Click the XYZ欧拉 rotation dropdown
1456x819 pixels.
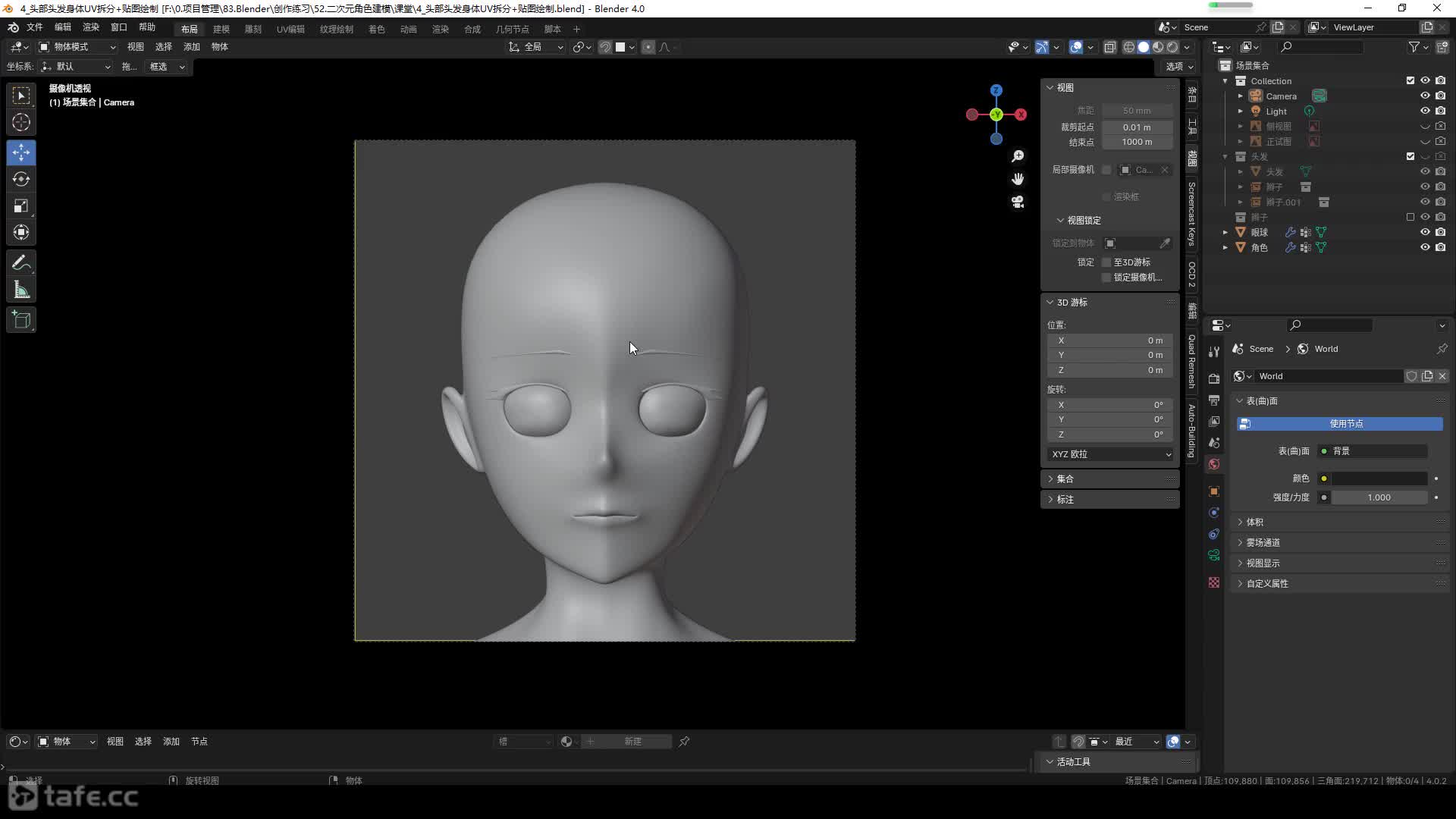1109,454
